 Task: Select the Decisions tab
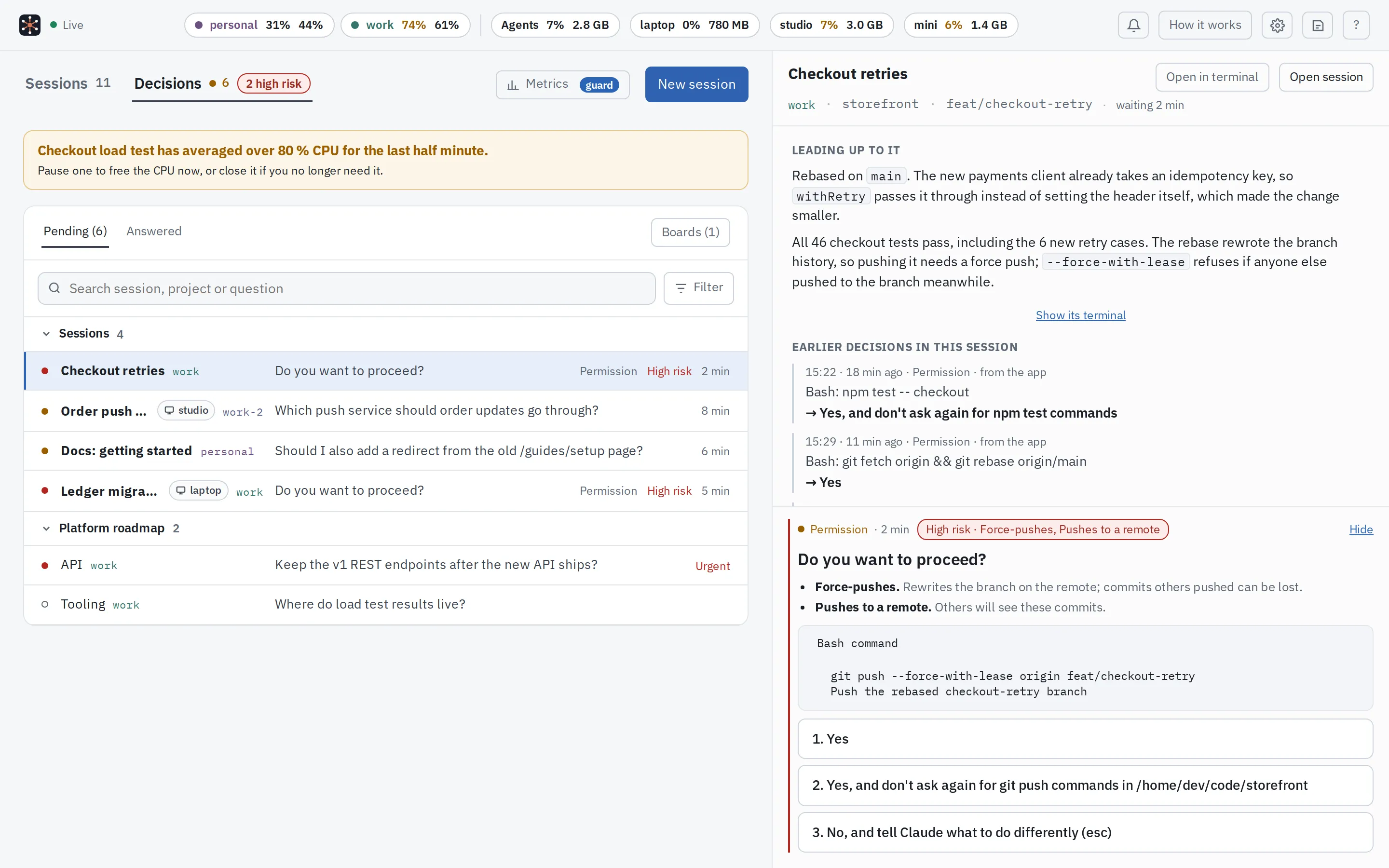tap(222, 84)
